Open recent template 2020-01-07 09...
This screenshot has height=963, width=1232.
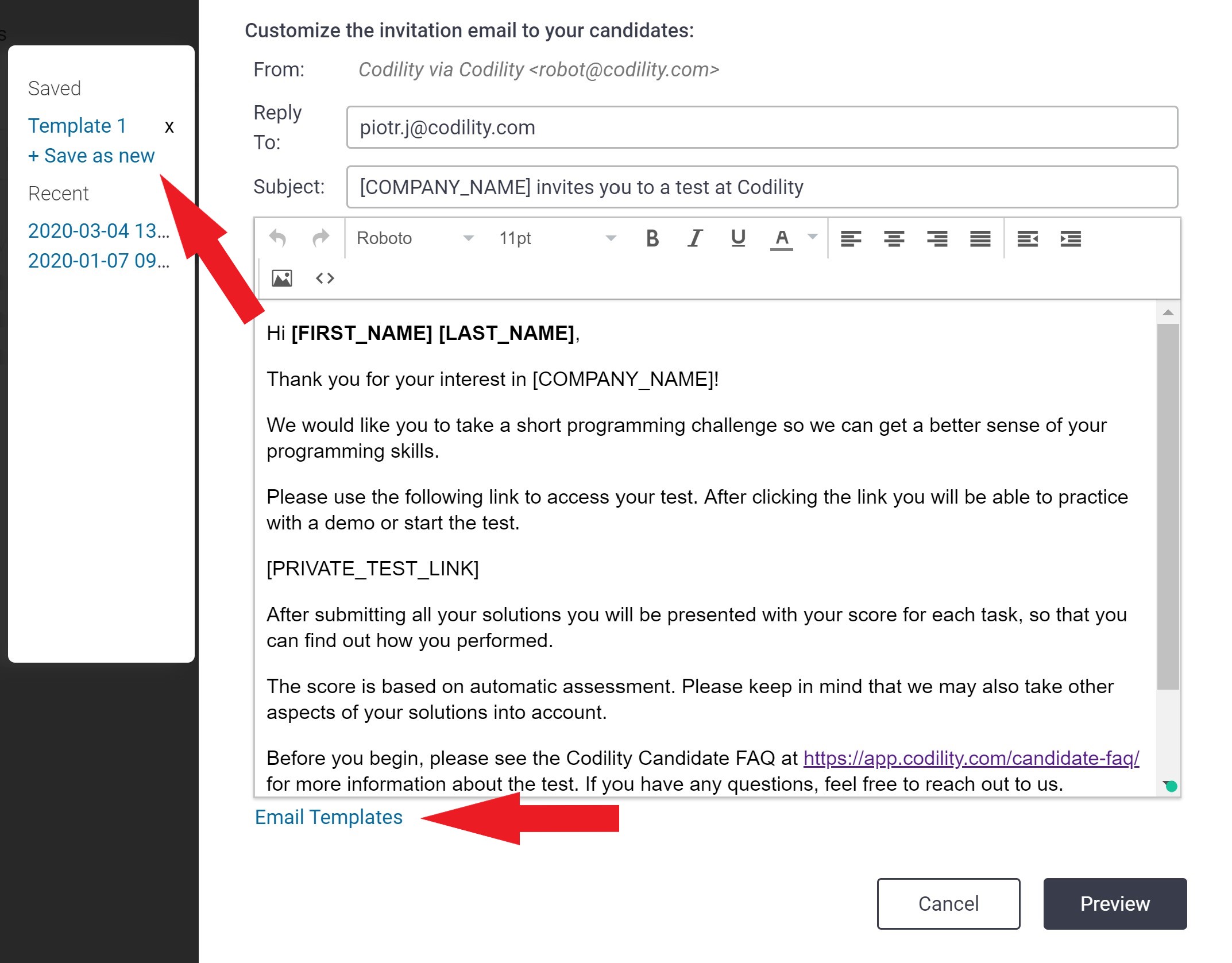coord(99,261)
